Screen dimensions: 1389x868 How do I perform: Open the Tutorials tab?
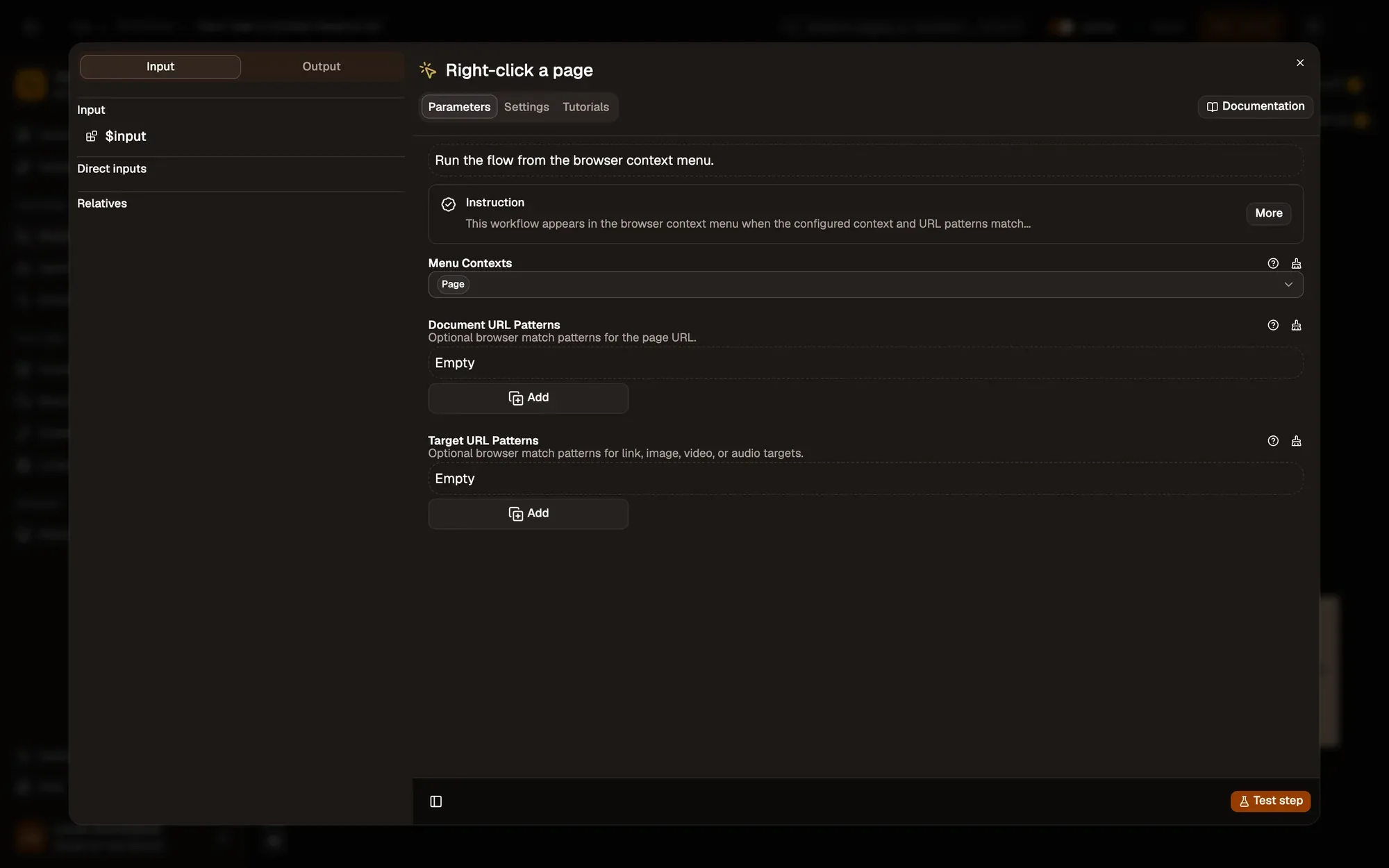585,107
